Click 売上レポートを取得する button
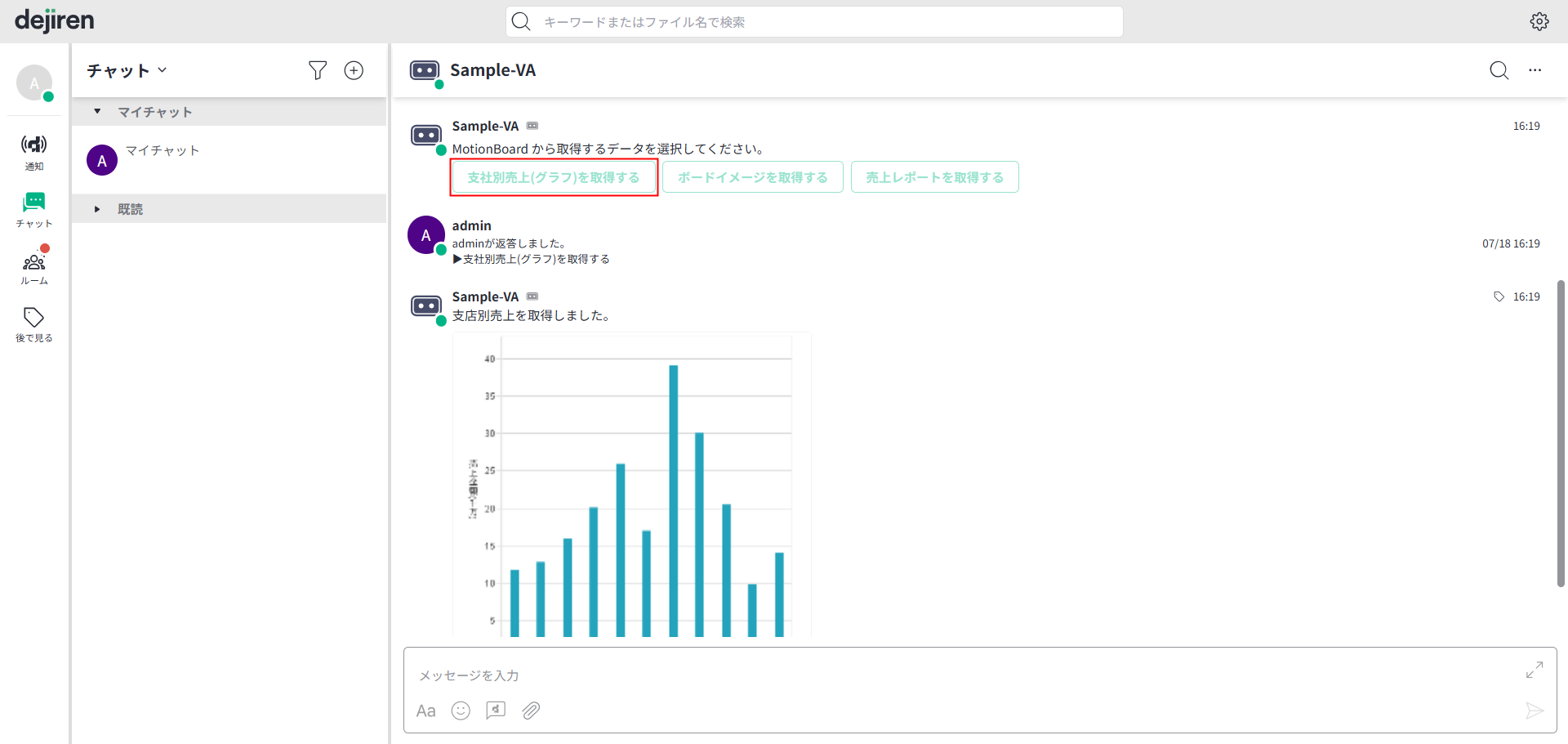The image size is (1568, 744). point(934,177)
